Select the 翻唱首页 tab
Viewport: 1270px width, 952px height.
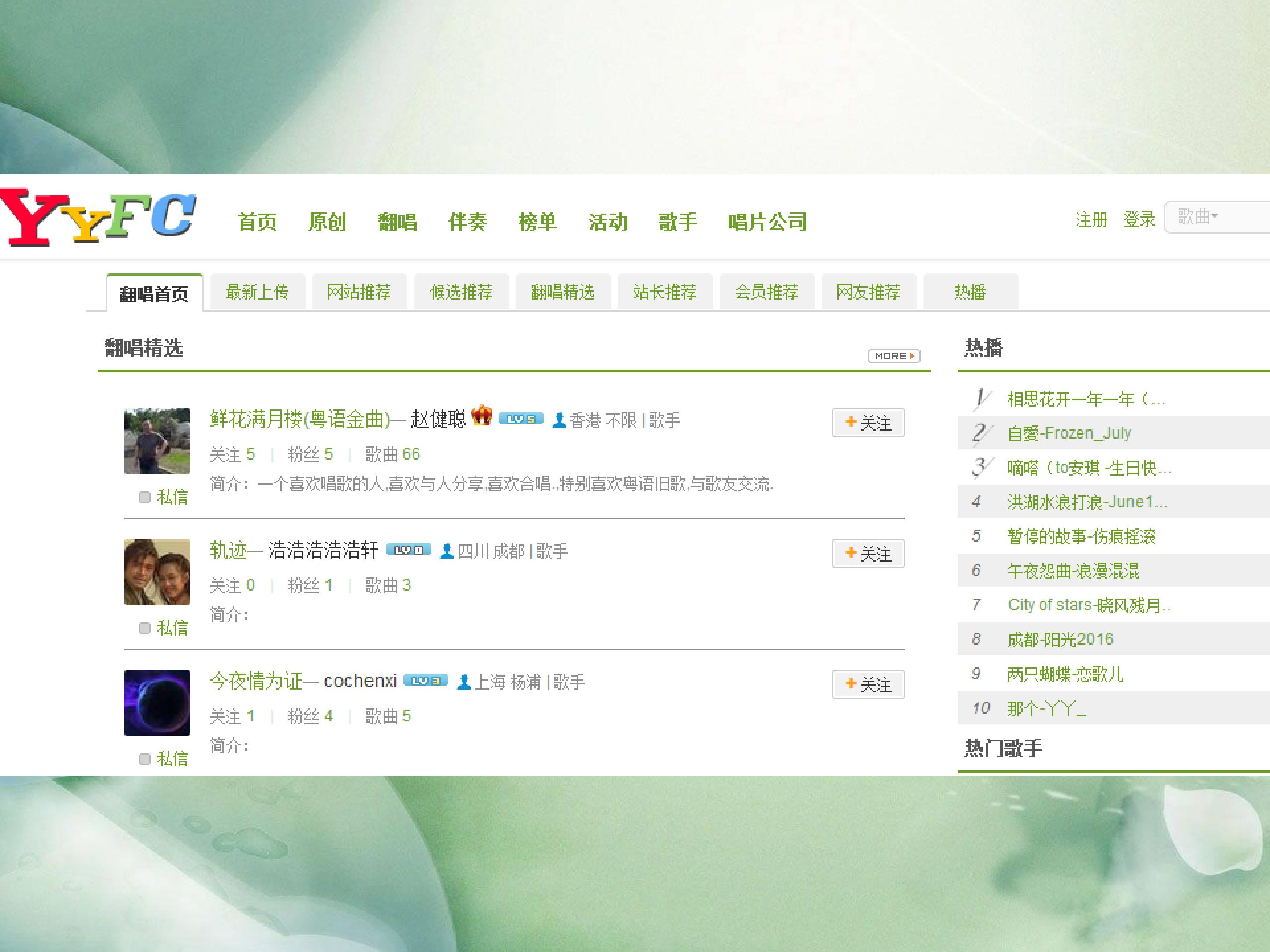tap(154, 293)
